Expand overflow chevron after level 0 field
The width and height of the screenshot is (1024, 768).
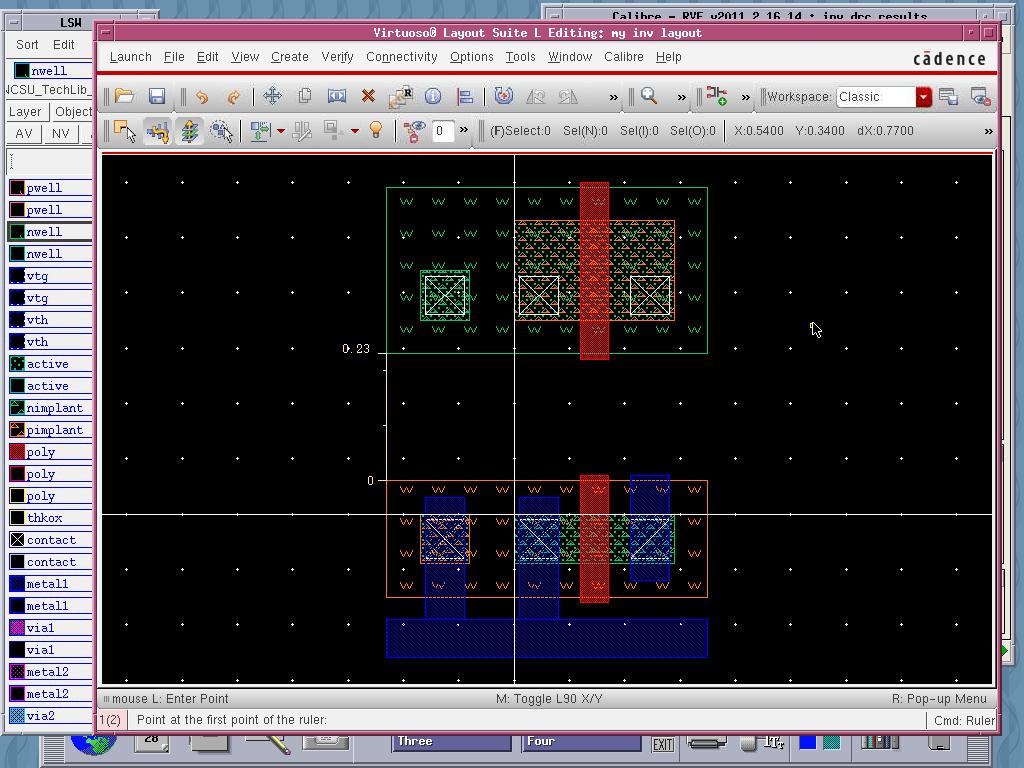[x=464, y=130]
